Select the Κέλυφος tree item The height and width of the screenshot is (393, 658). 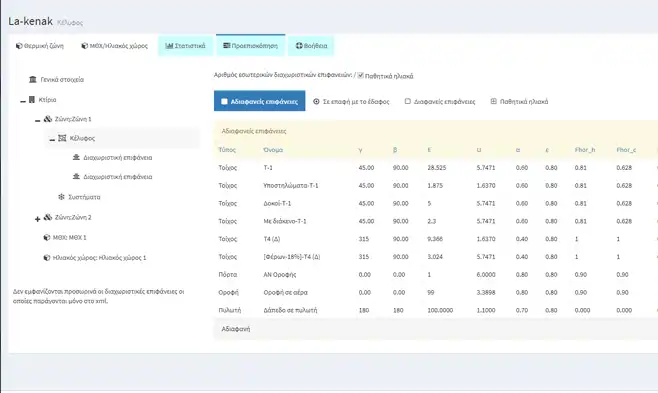pyautogui.click(x=82, y=138)
